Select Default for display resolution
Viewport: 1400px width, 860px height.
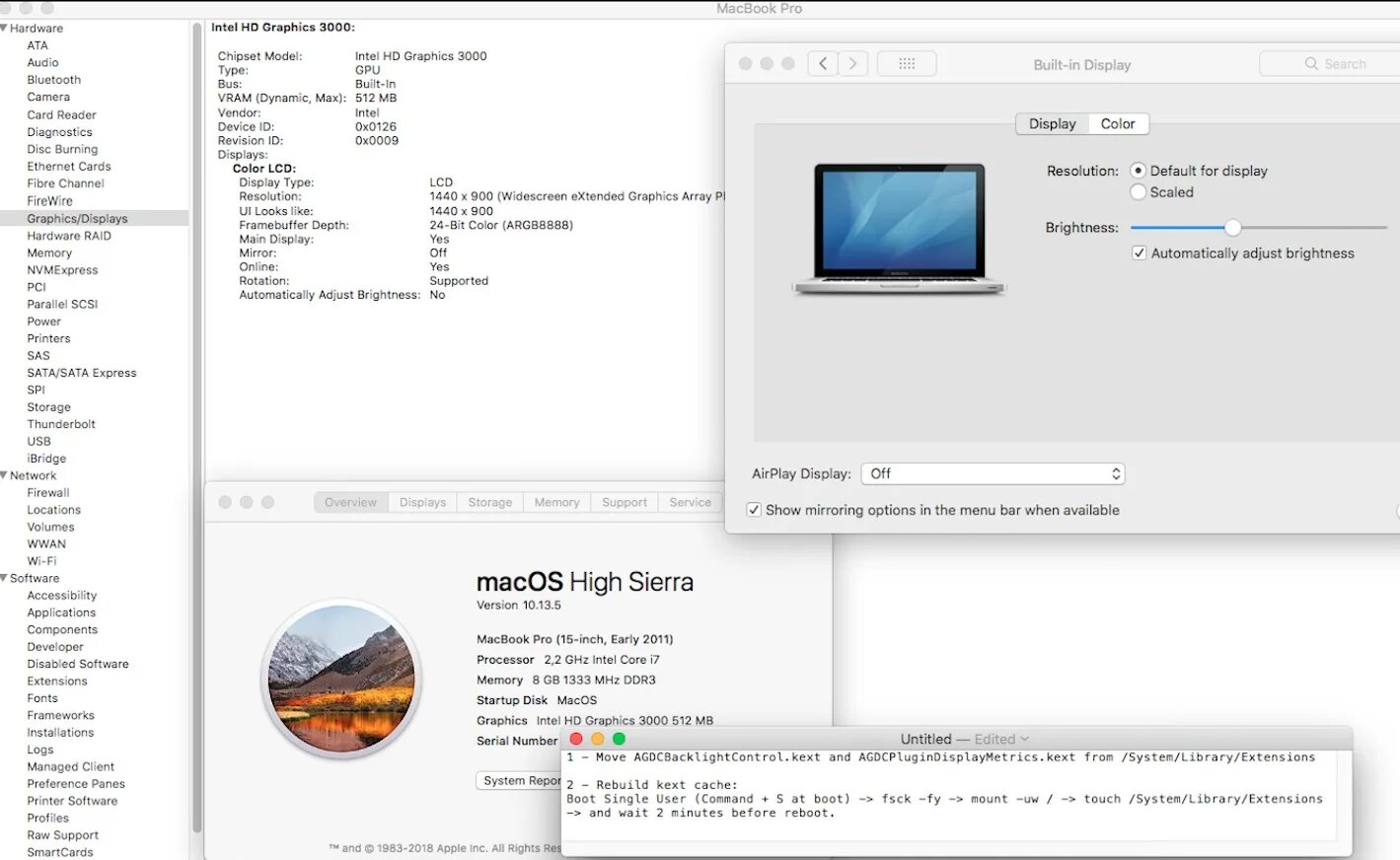1138,170
